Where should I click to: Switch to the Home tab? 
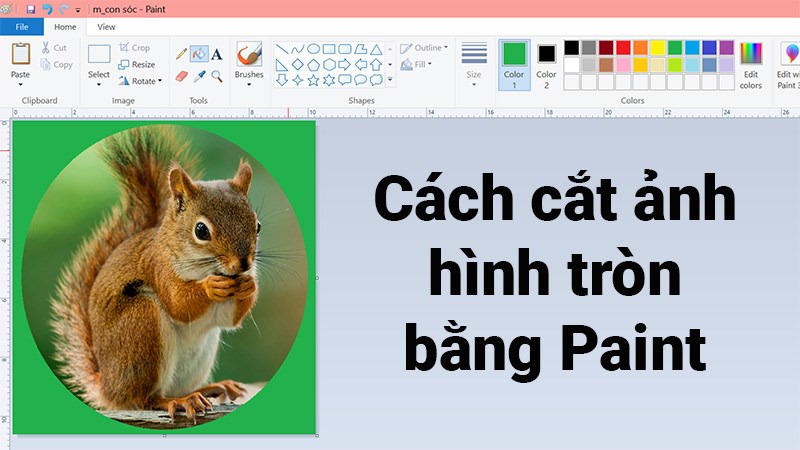click(x=65, y=27)
